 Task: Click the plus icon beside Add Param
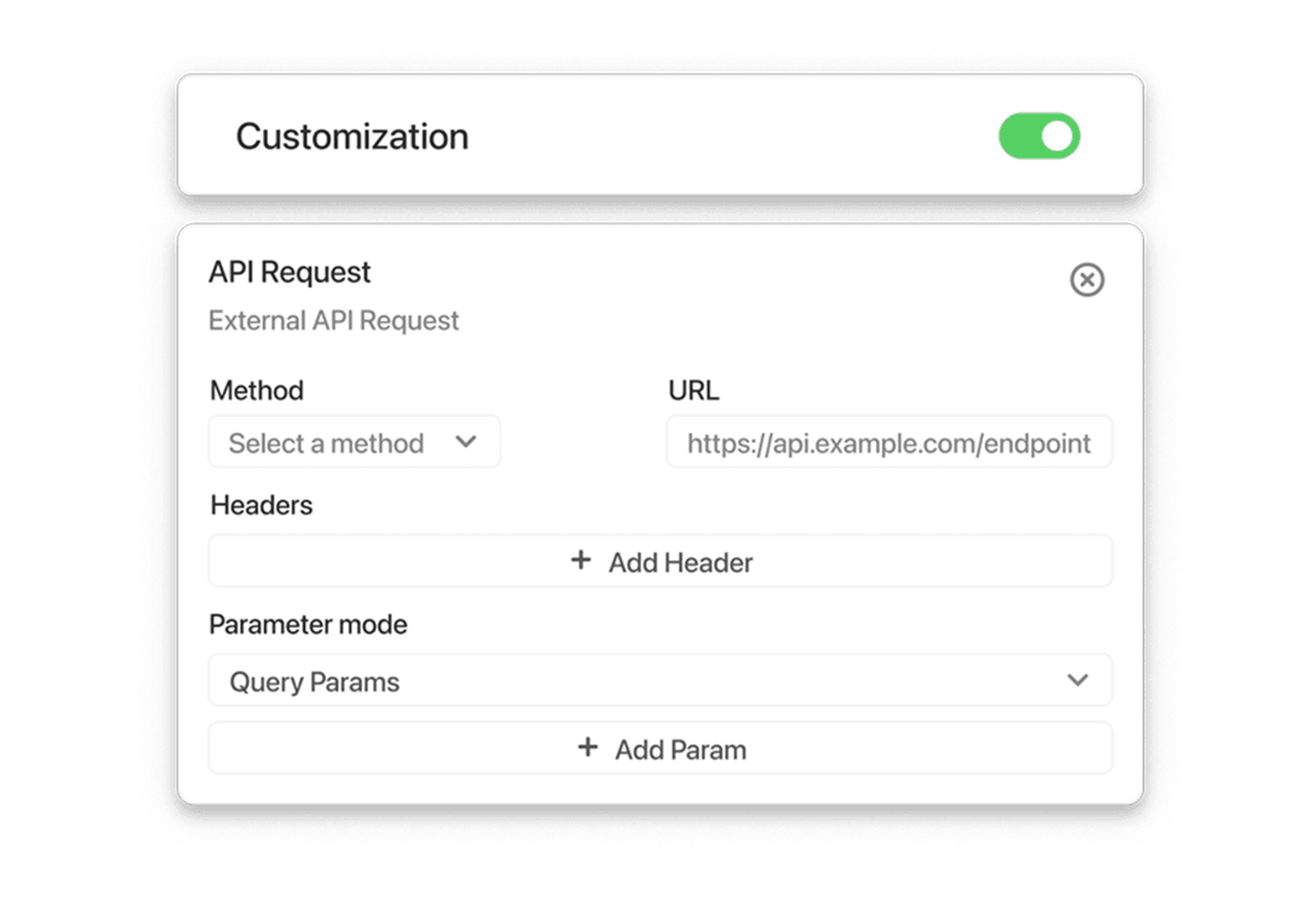pos(588,747)
